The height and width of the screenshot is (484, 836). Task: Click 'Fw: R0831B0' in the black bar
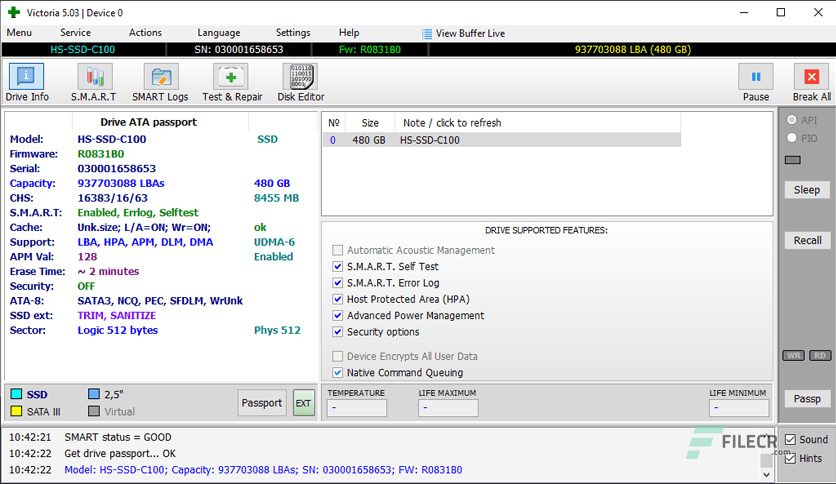(369, 50)
